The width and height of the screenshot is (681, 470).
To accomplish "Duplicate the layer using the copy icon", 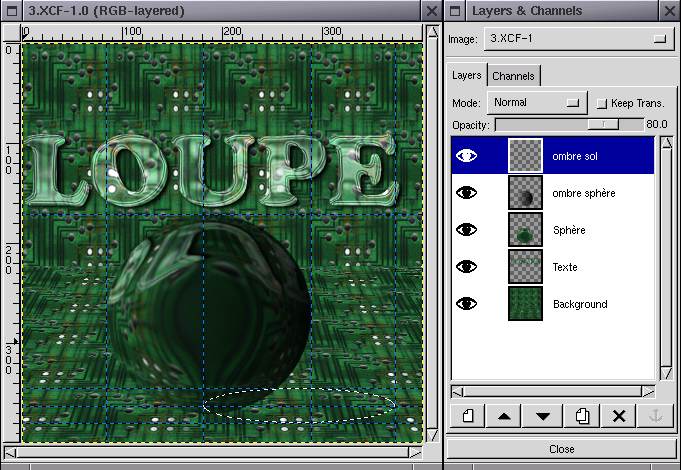I will 580,416.
